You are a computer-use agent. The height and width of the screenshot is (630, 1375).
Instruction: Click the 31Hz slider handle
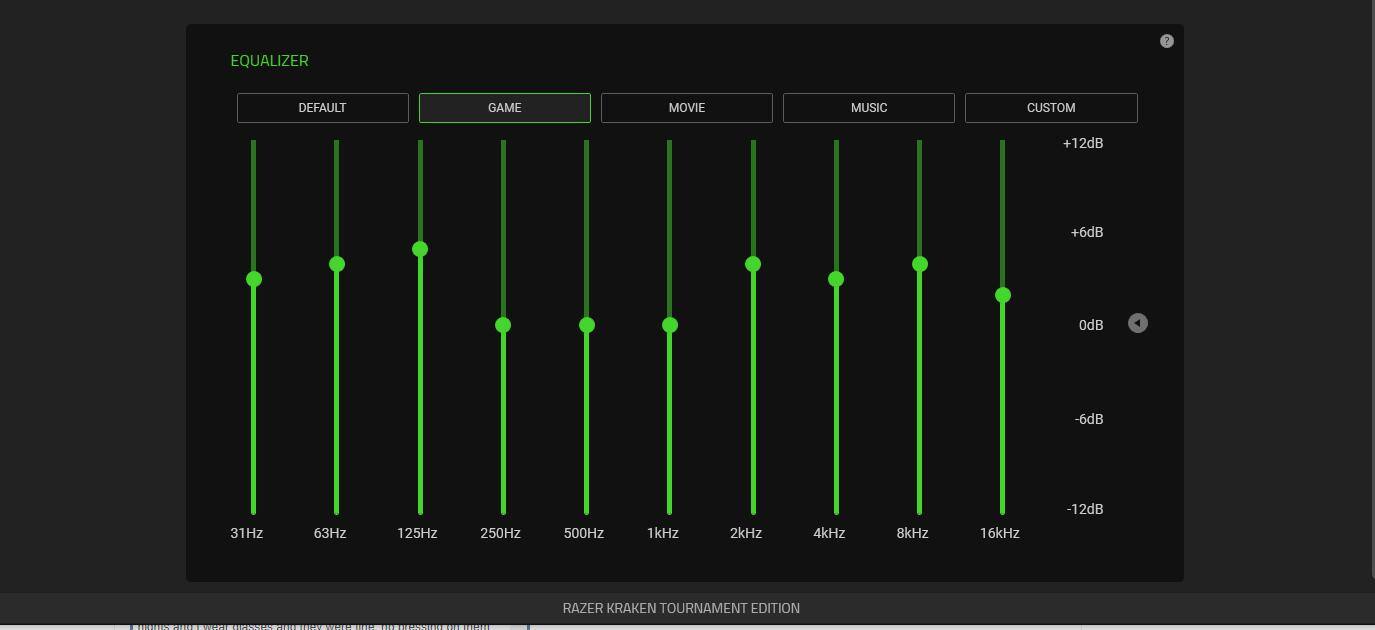tap(254, 279)
